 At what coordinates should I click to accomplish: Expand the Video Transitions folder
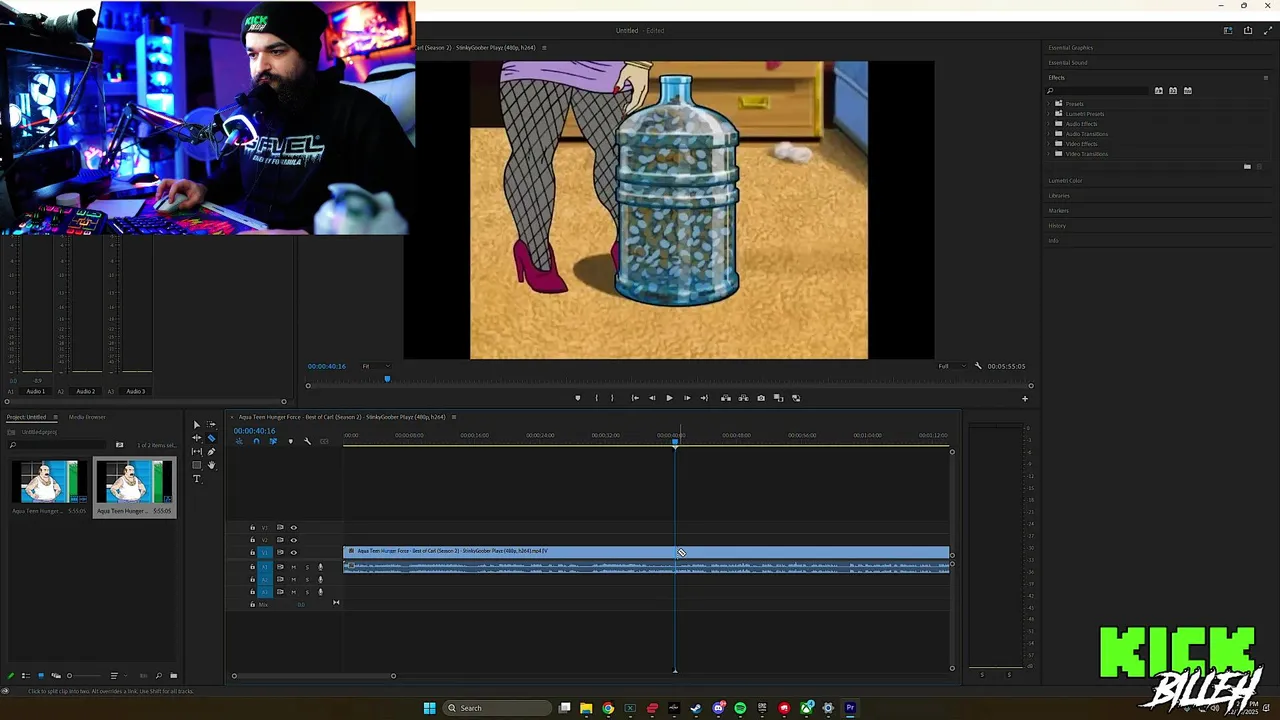tap(1049, 154)
